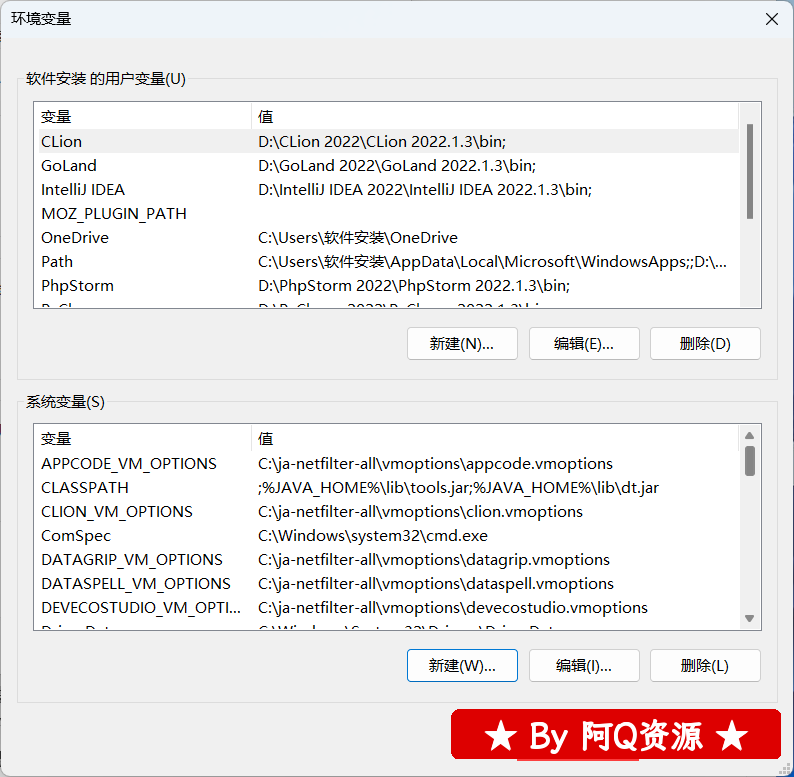Image resolution: width=794 pixels, height=777 pixels.
Task: Select the Path user variable row
Action: [x=388, y=262]
